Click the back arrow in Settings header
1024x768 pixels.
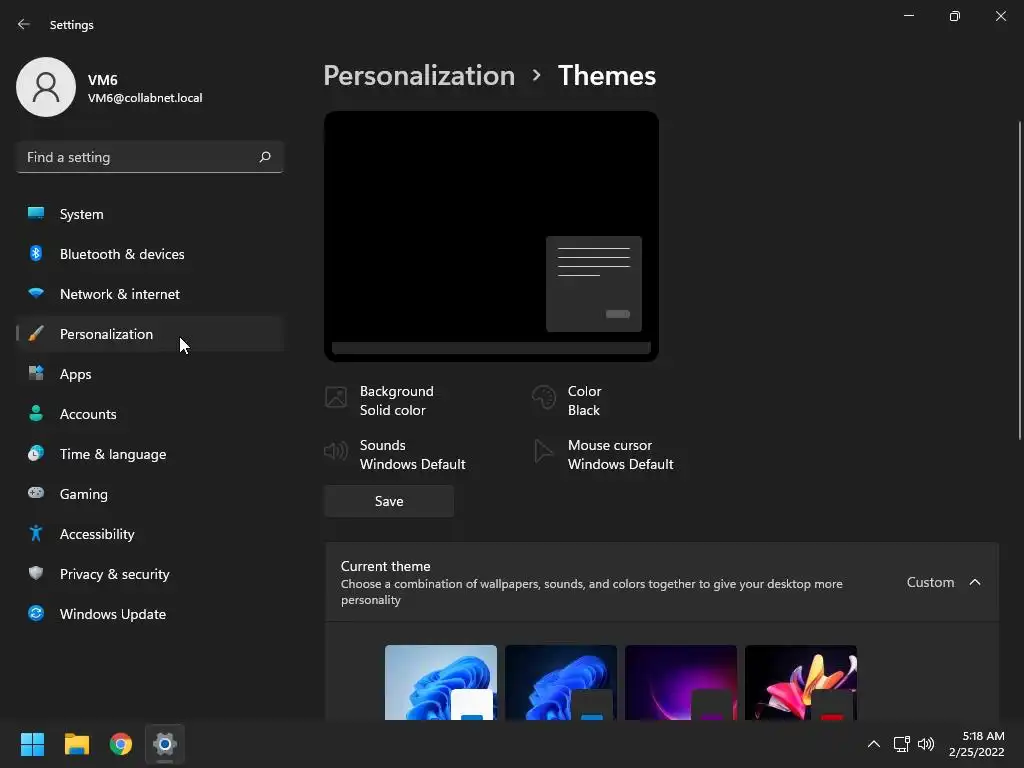point(24,24)
